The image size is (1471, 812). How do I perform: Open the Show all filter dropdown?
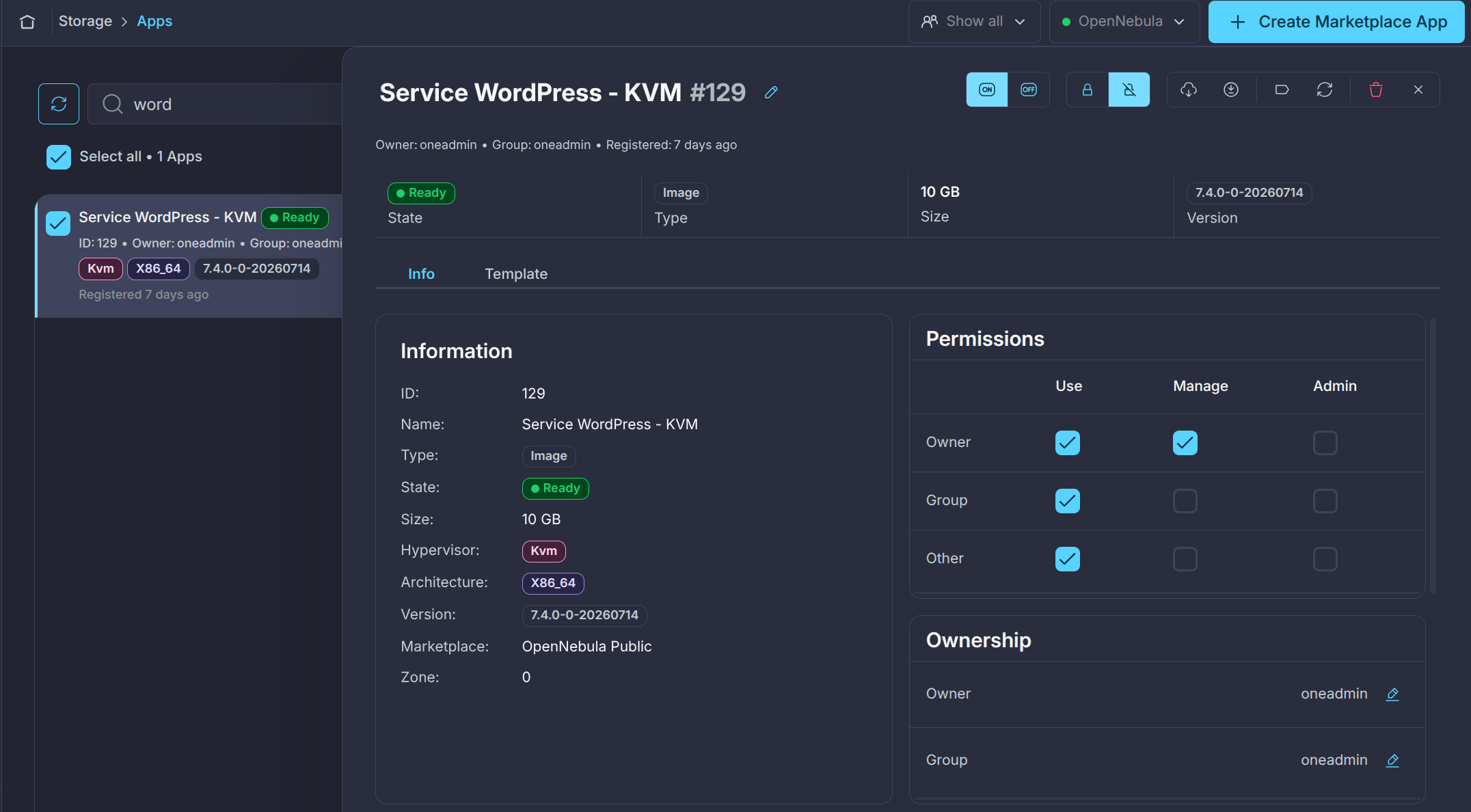pyautogui.click(x=974, y=22)
